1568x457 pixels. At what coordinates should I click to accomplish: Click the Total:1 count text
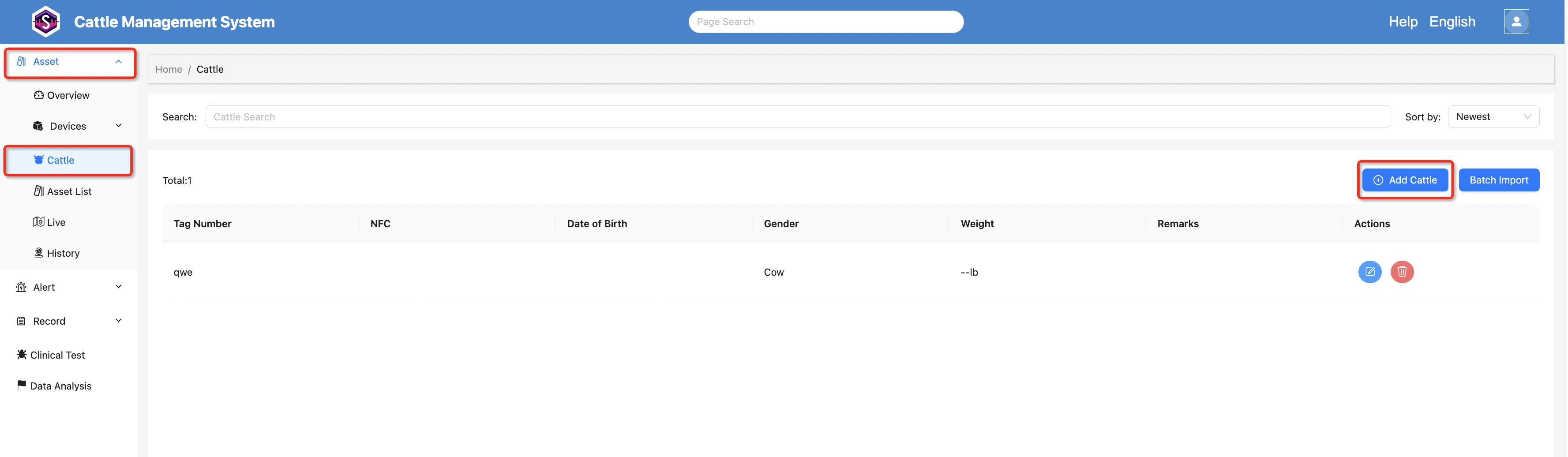[x=177, y=180]
